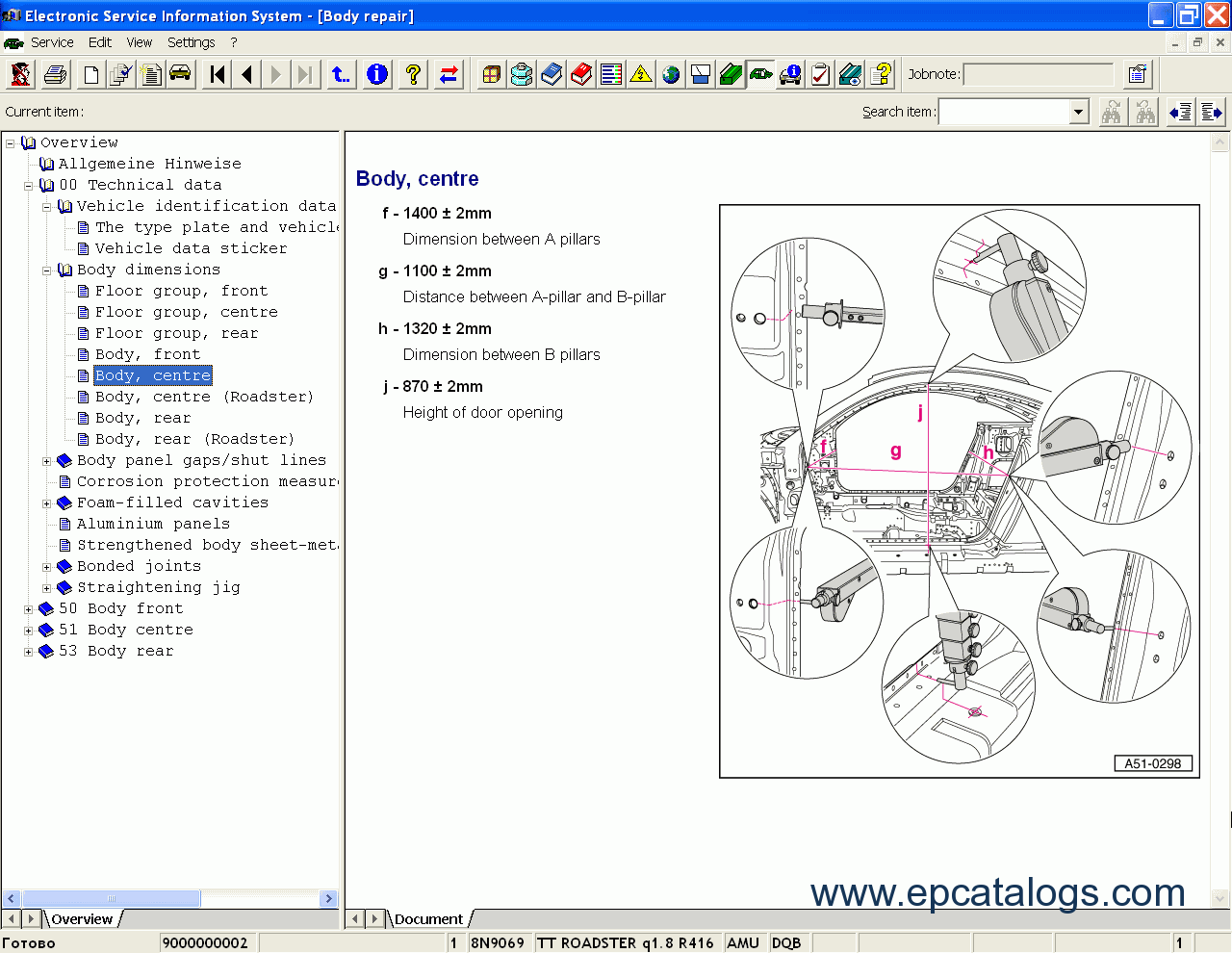Open the red book manual icon
Image resolution: width=1232 pixels, height=953 pixels.
581,74
